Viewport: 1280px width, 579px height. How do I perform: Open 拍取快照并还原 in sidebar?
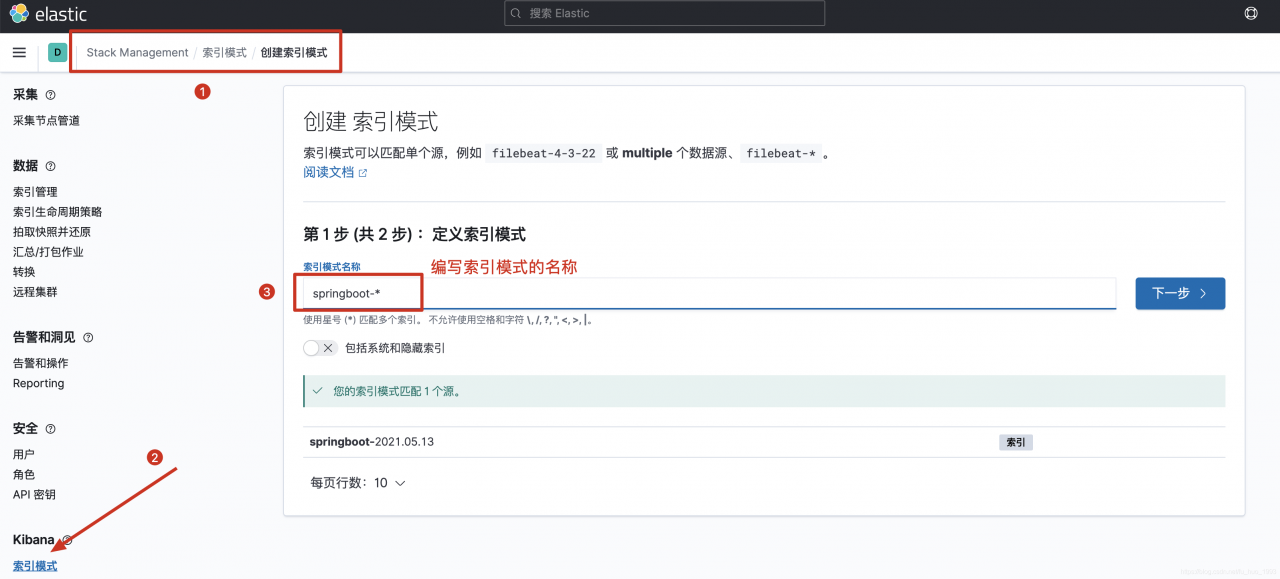click(52, 232)
